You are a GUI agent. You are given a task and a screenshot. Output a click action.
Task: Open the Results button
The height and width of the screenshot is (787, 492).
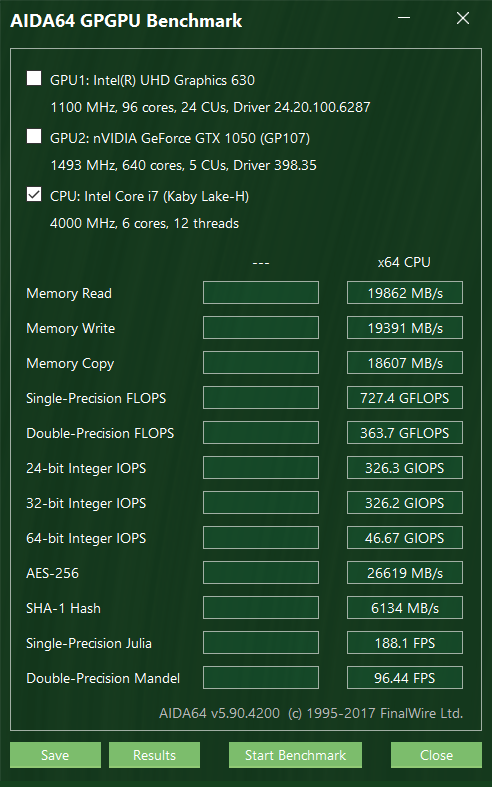point(154,755)
